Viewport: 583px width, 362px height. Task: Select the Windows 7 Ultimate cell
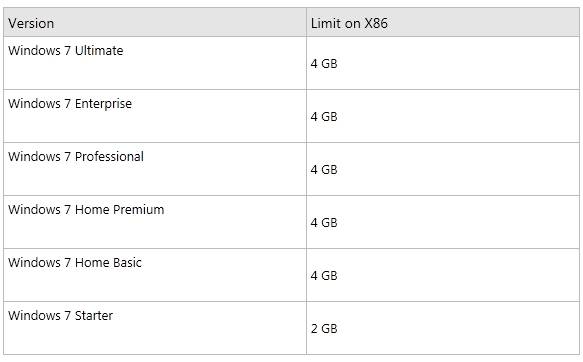point(155,63)
